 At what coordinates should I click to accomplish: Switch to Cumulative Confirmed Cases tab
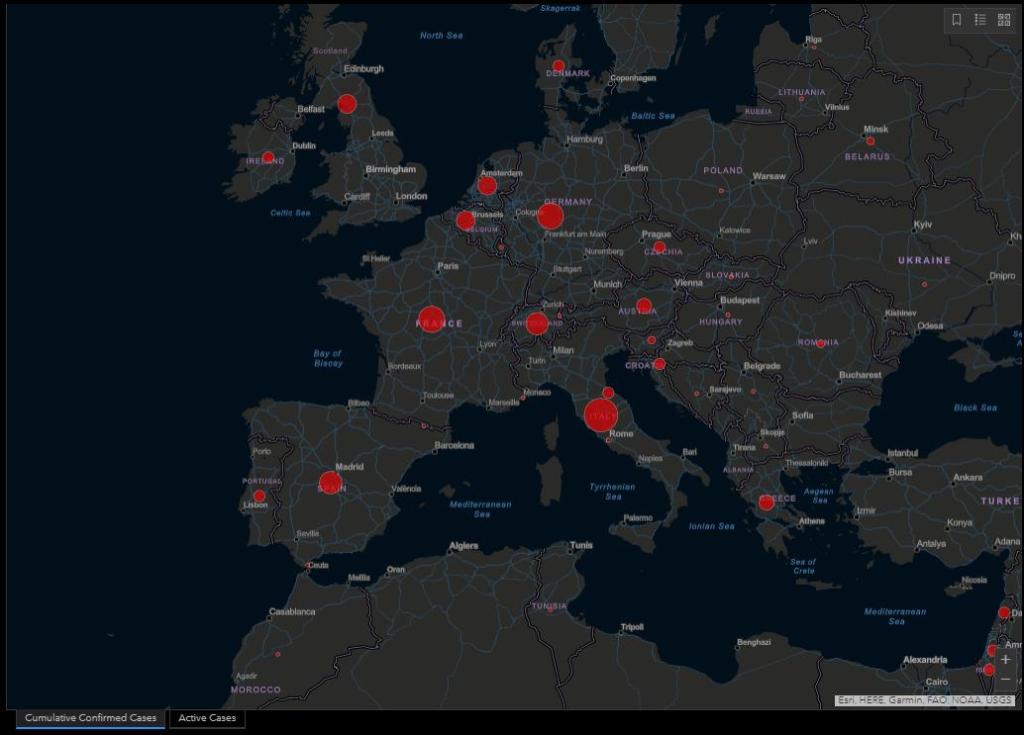90,718
